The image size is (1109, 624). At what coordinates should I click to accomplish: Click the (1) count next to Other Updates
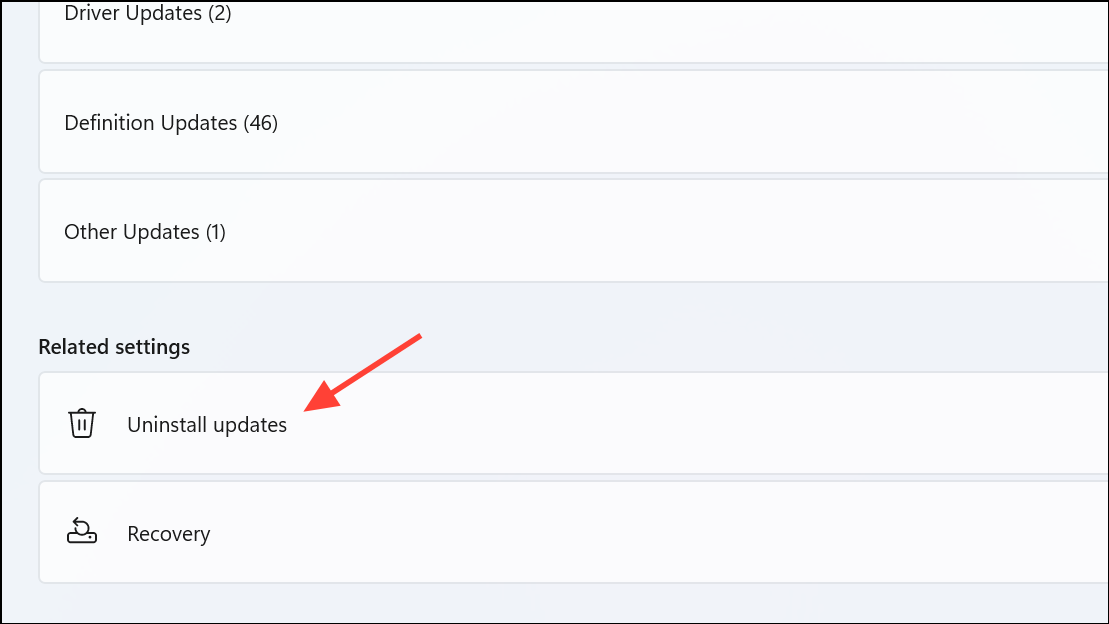[216, 232]
